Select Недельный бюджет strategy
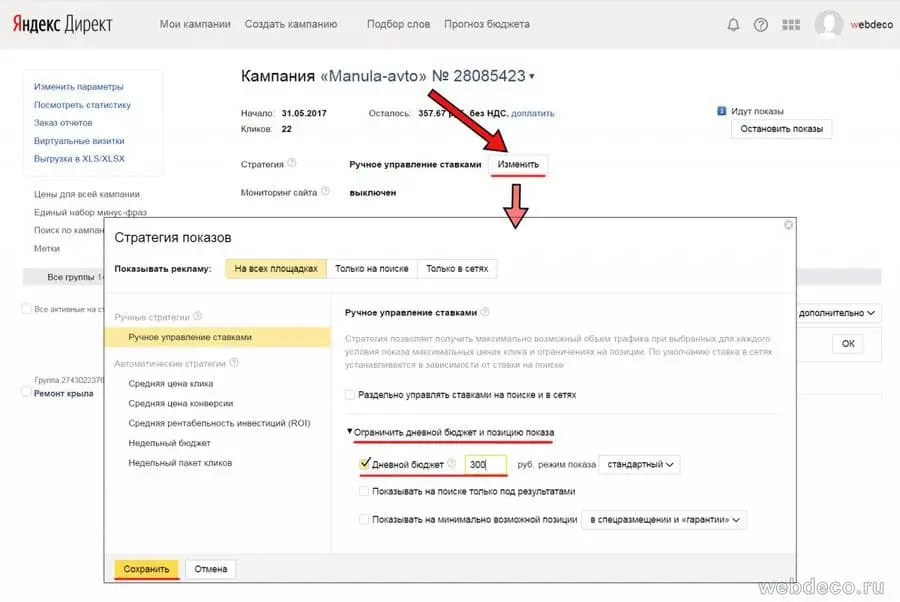 [169, 443]
